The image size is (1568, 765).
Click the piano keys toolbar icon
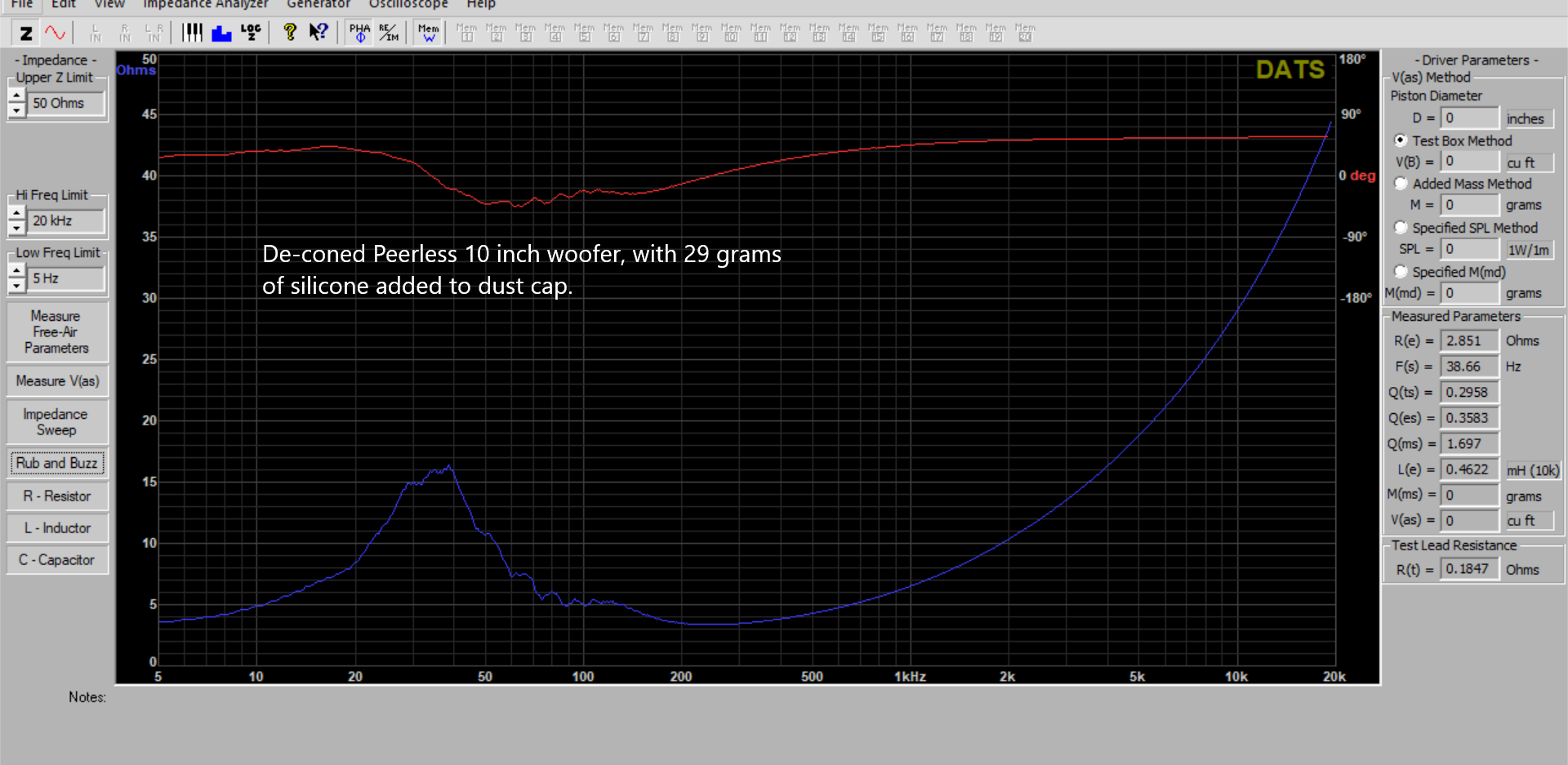coord(192,33)
